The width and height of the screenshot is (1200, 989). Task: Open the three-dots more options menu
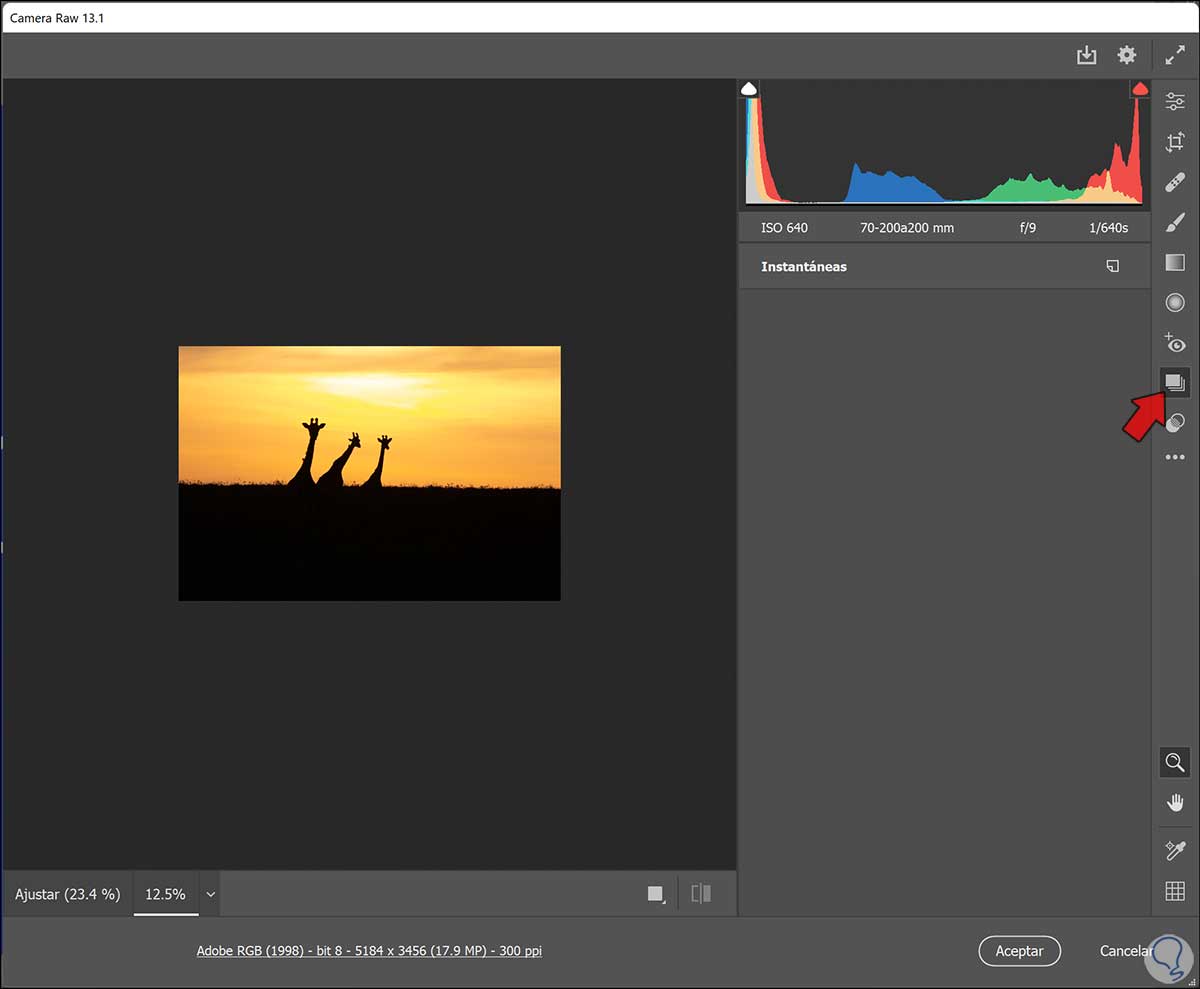coord(1175,457)
